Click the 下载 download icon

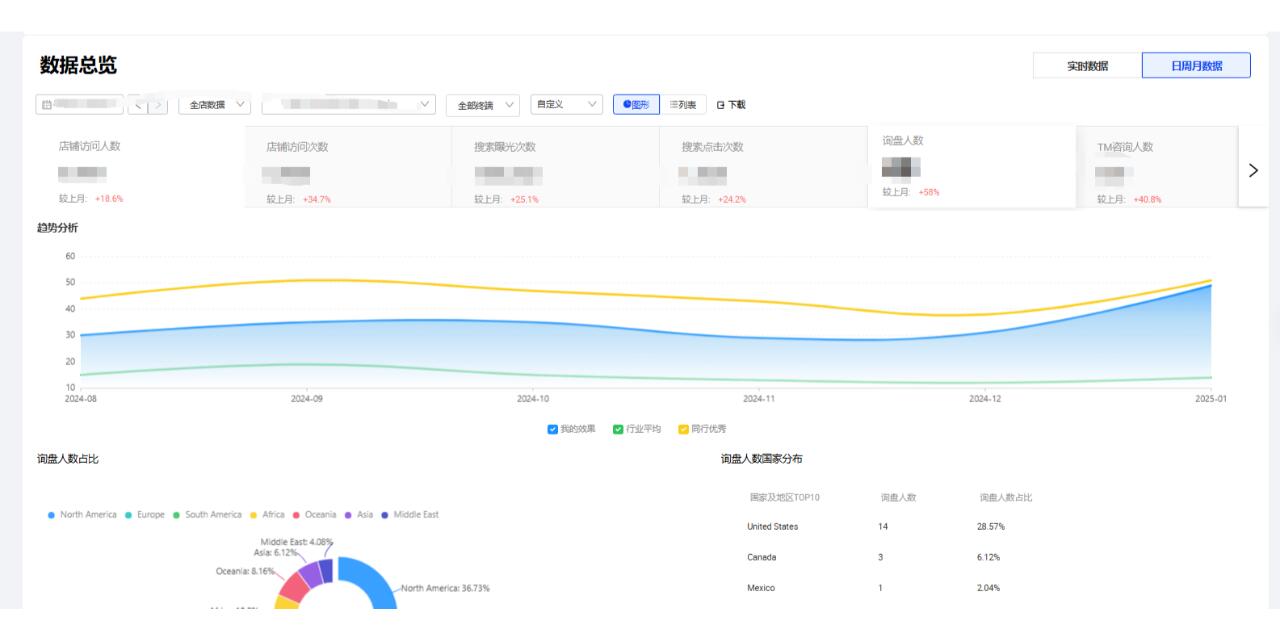tap(720, 105)
